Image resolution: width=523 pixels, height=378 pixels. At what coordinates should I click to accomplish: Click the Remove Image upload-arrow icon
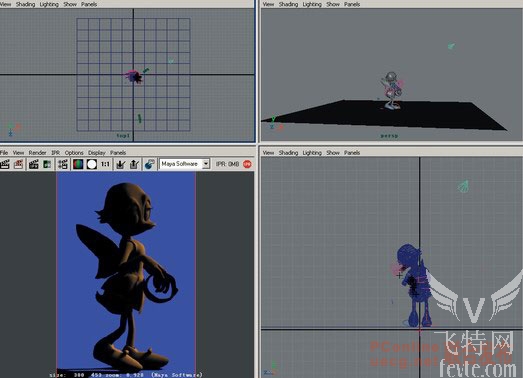coord(134,164)
